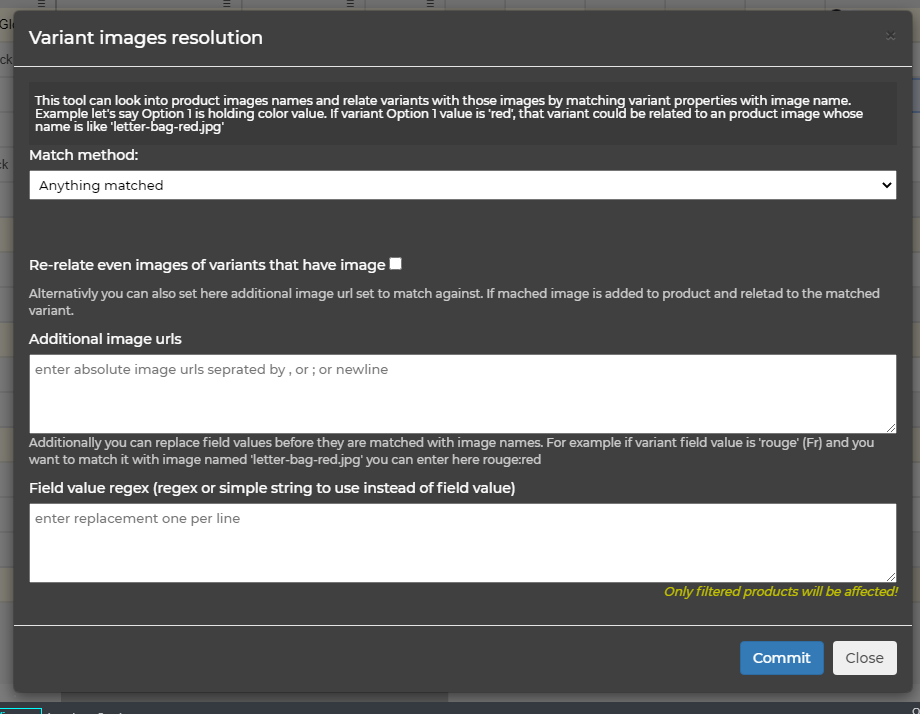Open the Match method dropdown
Viewport: 920px width, 714px height.
pyautogui.click(x=462, y=185)
